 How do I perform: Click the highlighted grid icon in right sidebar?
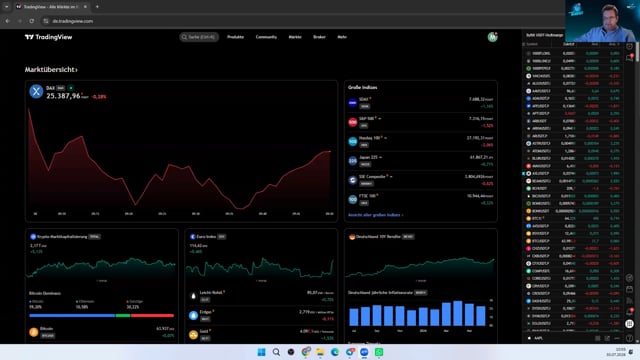point(629,324)
